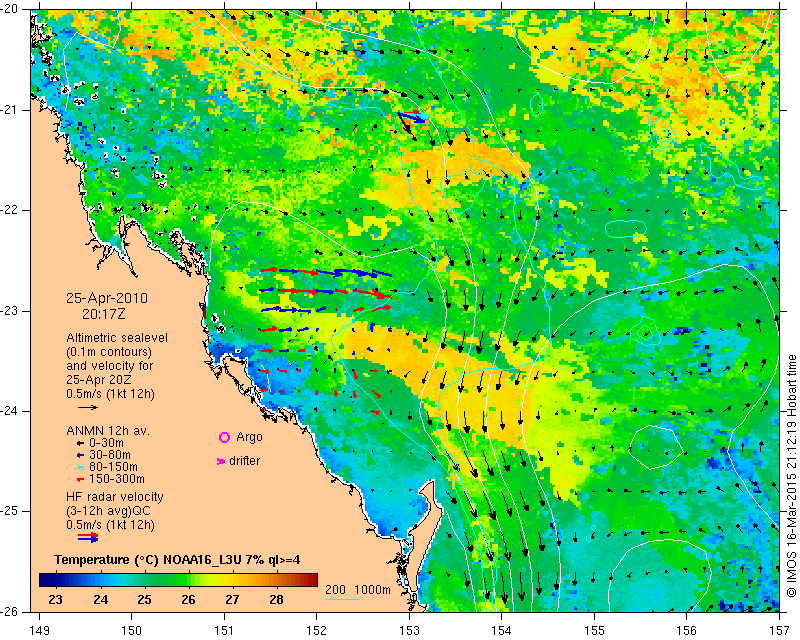Image resolution: width=800 pixels, height=640 pixels.
Task: Click the latitude axis label -20
Action: (9, 10)
